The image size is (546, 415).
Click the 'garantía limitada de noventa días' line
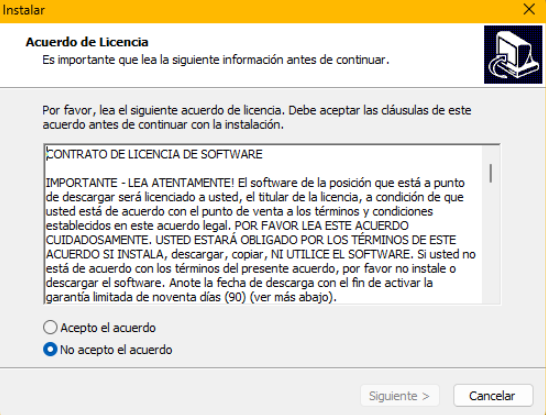[x=191, y=297]
